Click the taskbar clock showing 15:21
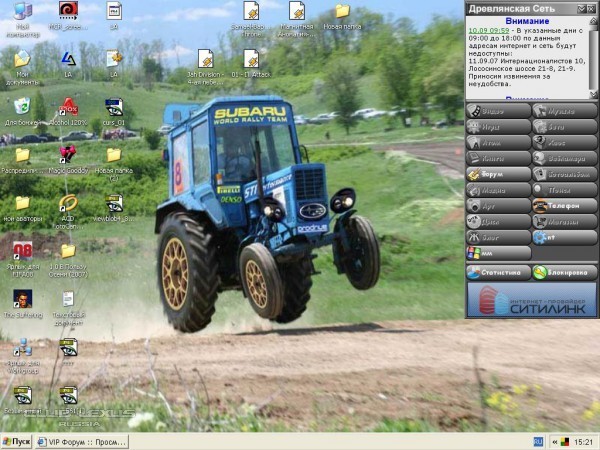 coord(584,442)
